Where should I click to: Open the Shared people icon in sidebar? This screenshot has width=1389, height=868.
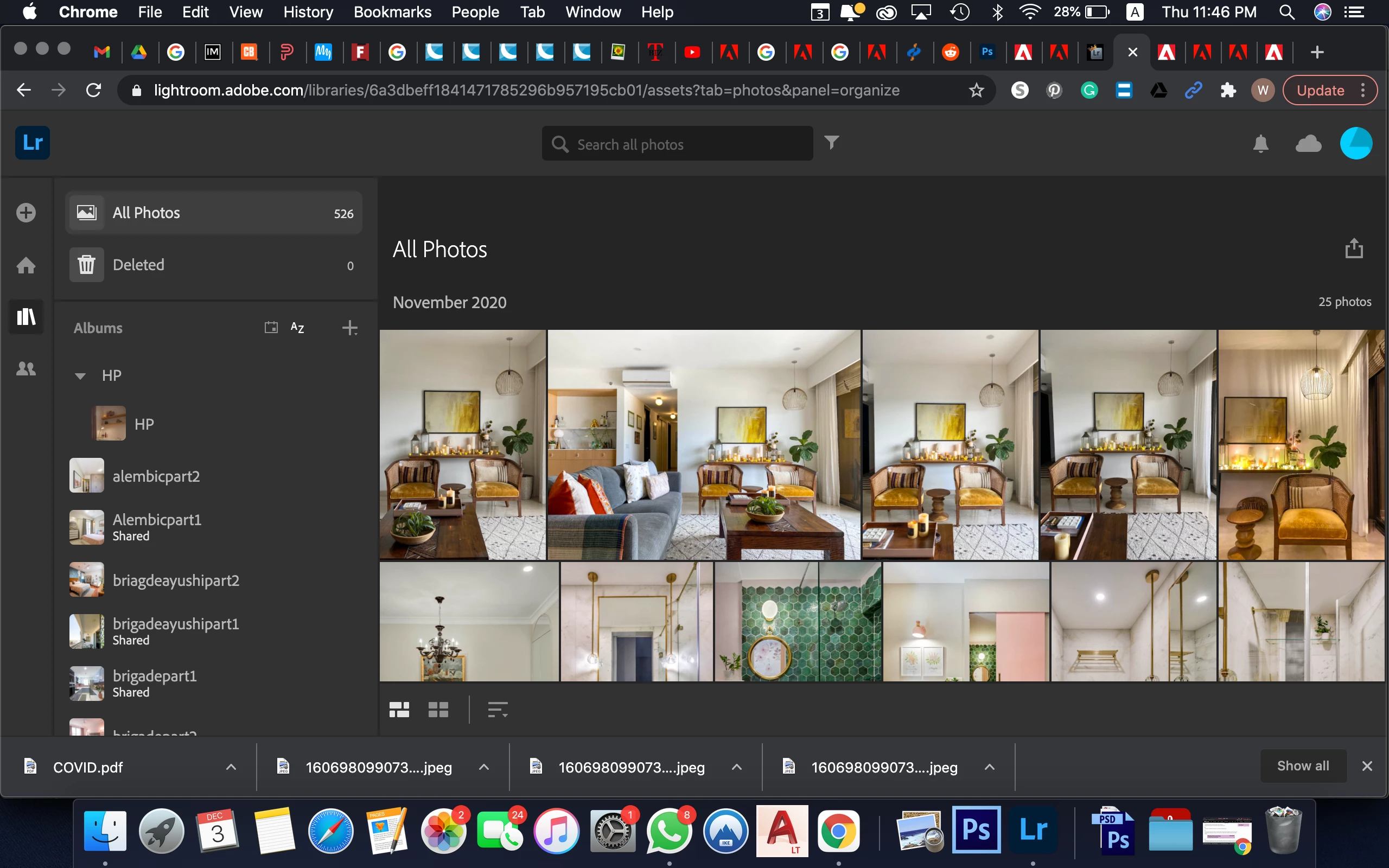coord(26,369)
